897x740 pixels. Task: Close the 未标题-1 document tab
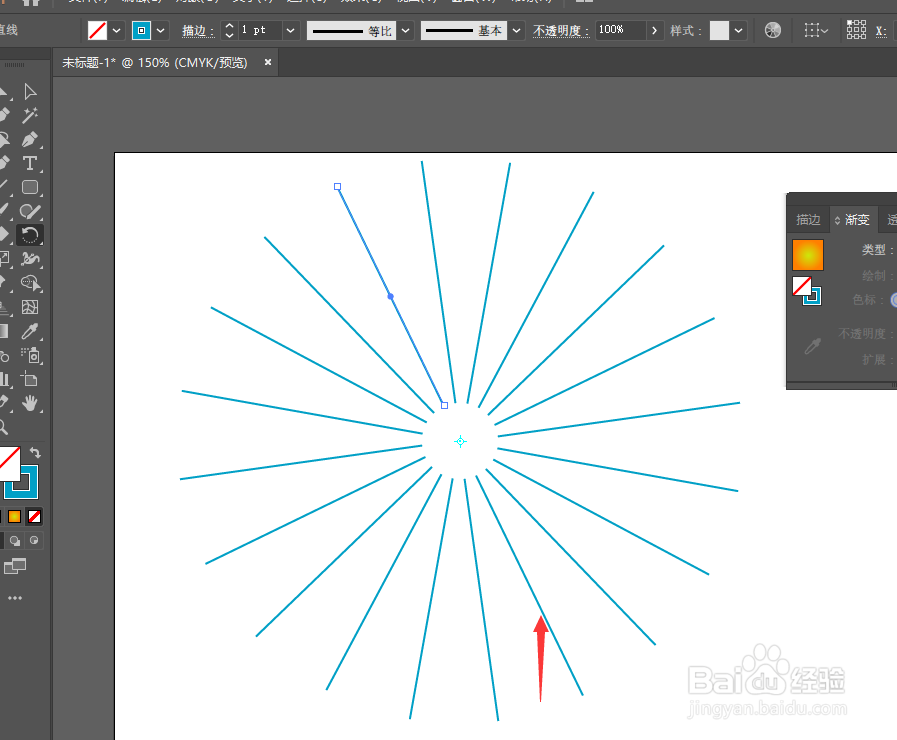[268, 62]
